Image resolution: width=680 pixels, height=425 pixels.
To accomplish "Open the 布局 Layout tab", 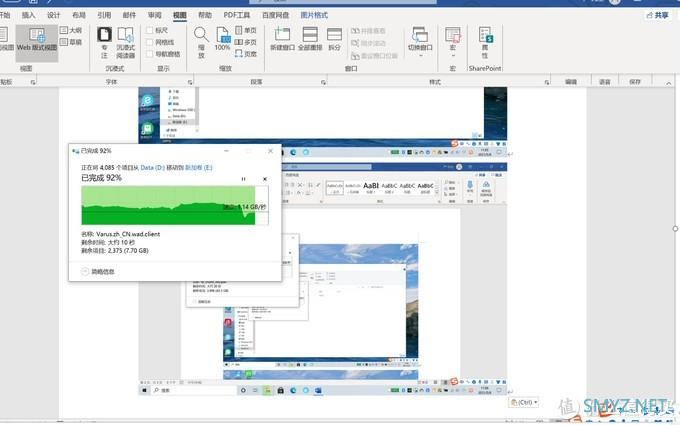I will coord(78,15).
